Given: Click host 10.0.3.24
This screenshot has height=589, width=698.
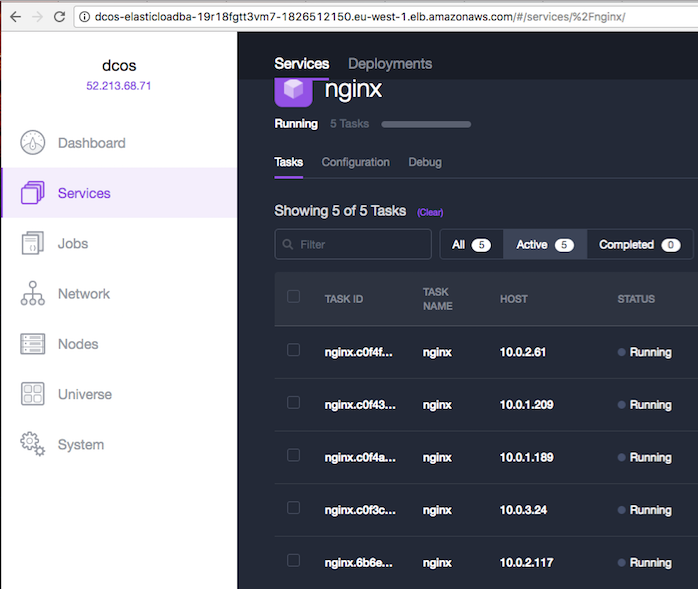Looking at the screenshot, I should [523, 510].
